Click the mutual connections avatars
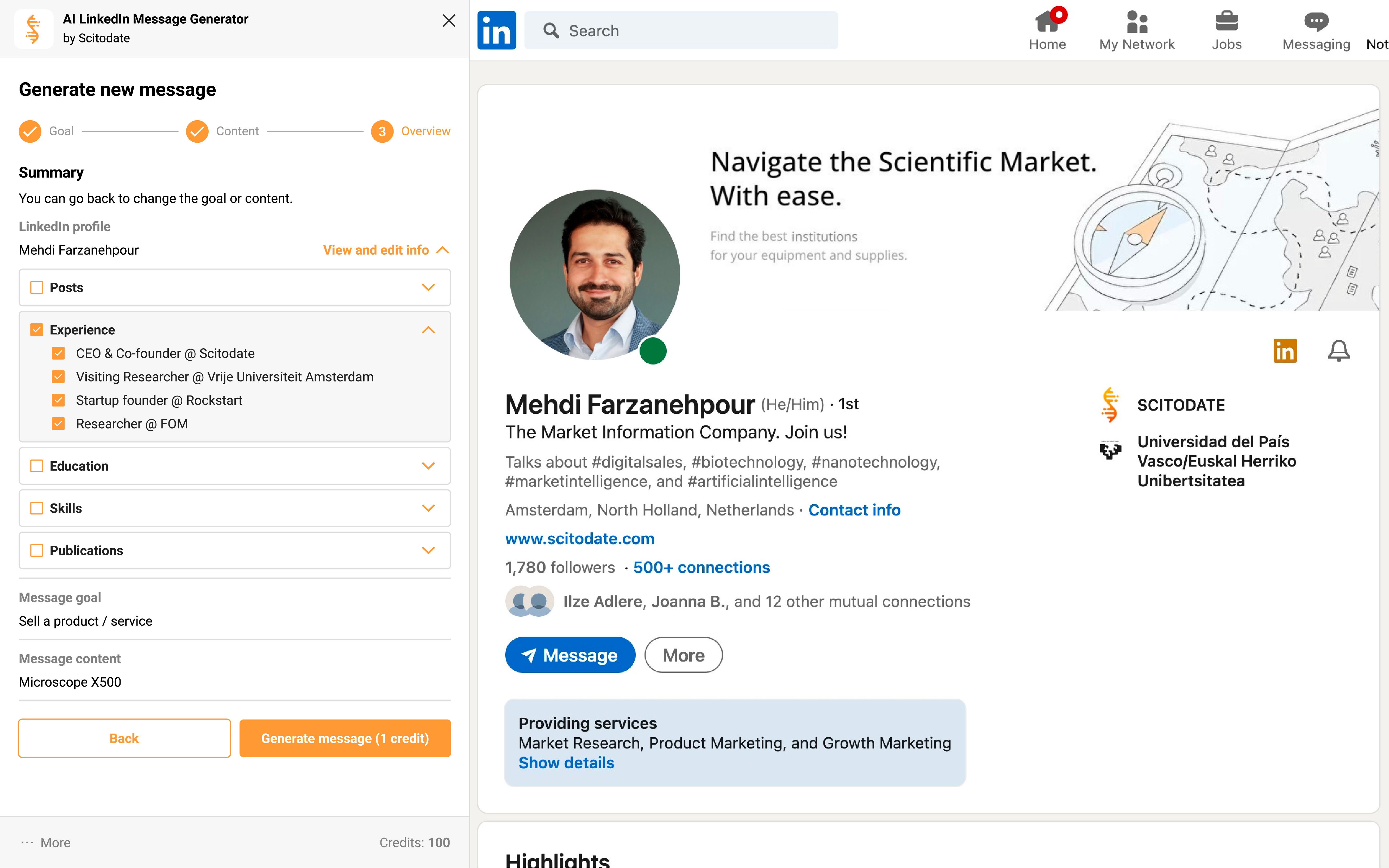The width and height of the screenshot is (1389, 868). click(529, 601)
